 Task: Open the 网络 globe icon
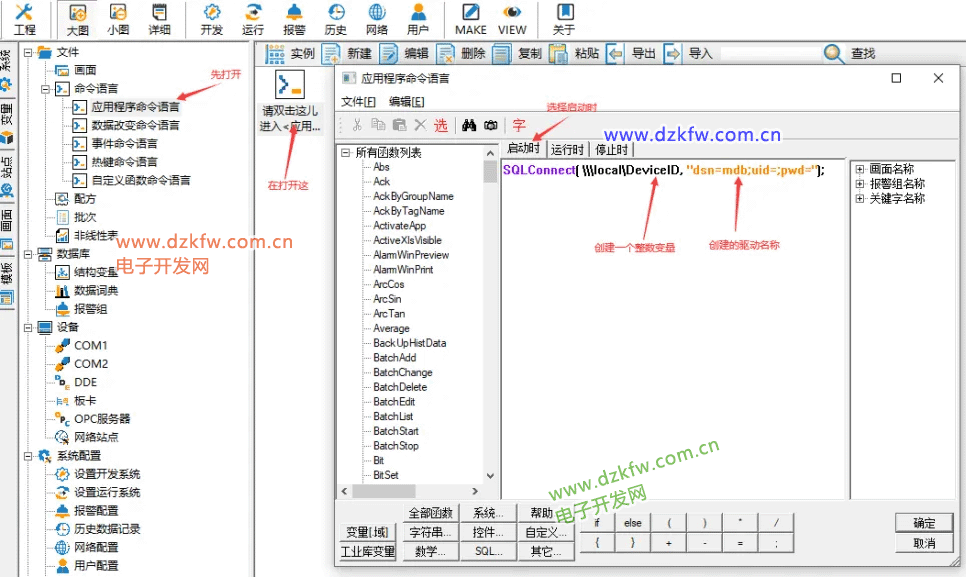click(377, 13)
